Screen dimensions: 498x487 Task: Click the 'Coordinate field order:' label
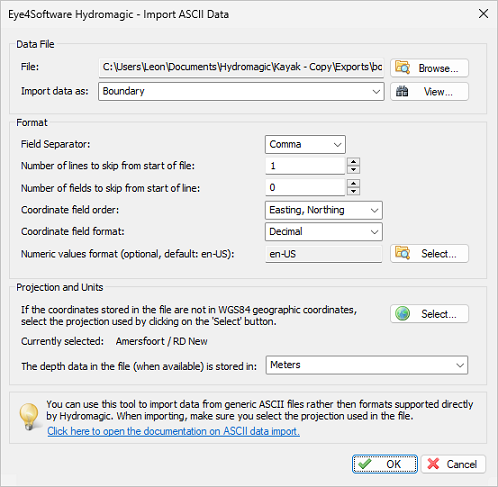tap(70, 210)
